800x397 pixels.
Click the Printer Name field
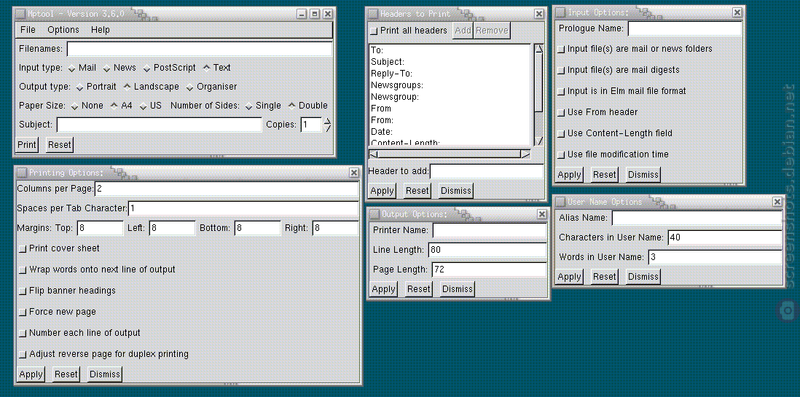(489, 230)
